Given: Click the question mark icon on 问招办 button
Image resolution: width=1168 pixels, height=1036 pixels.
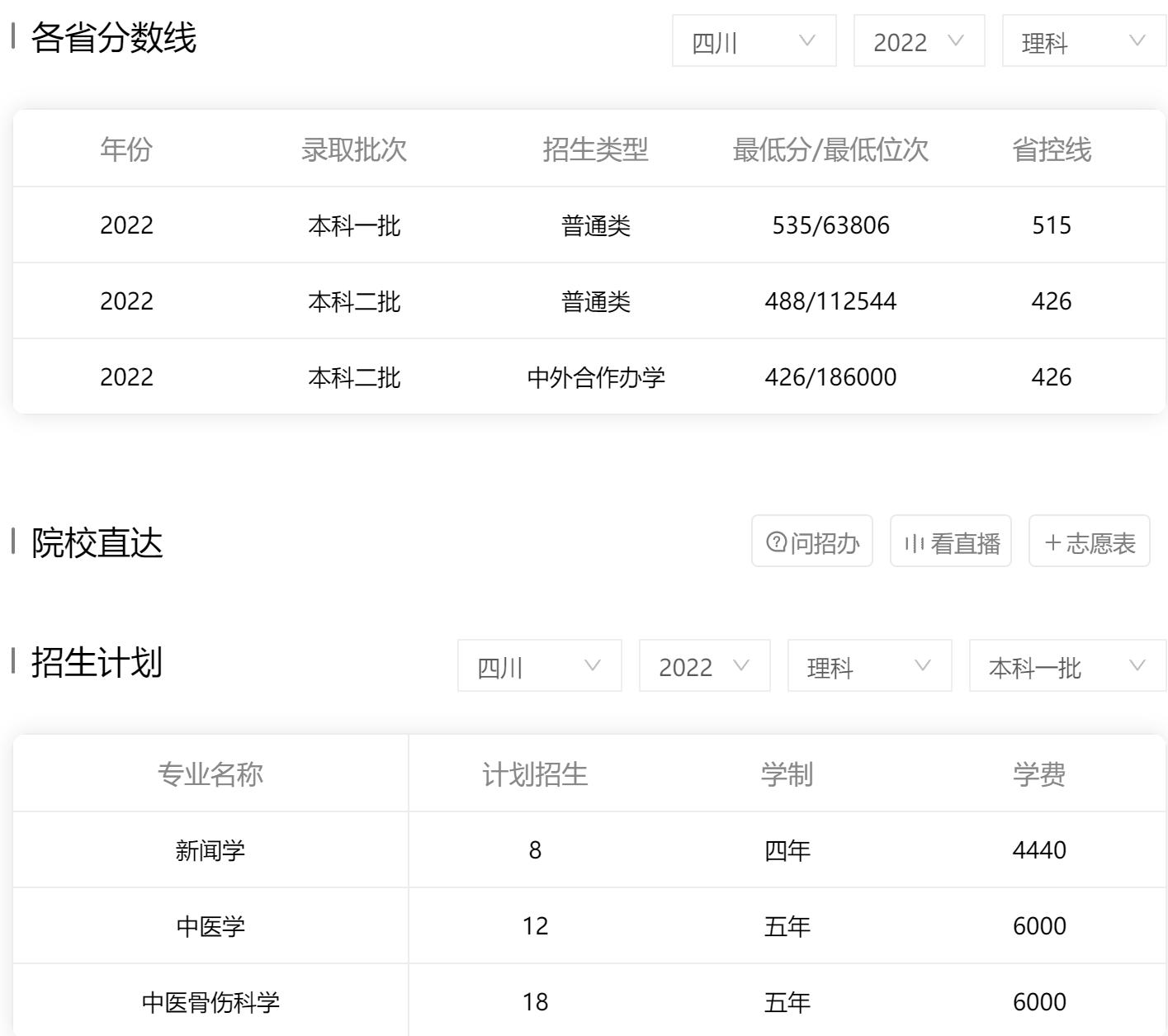Looking at the screenshot, I should pos(774,542).
